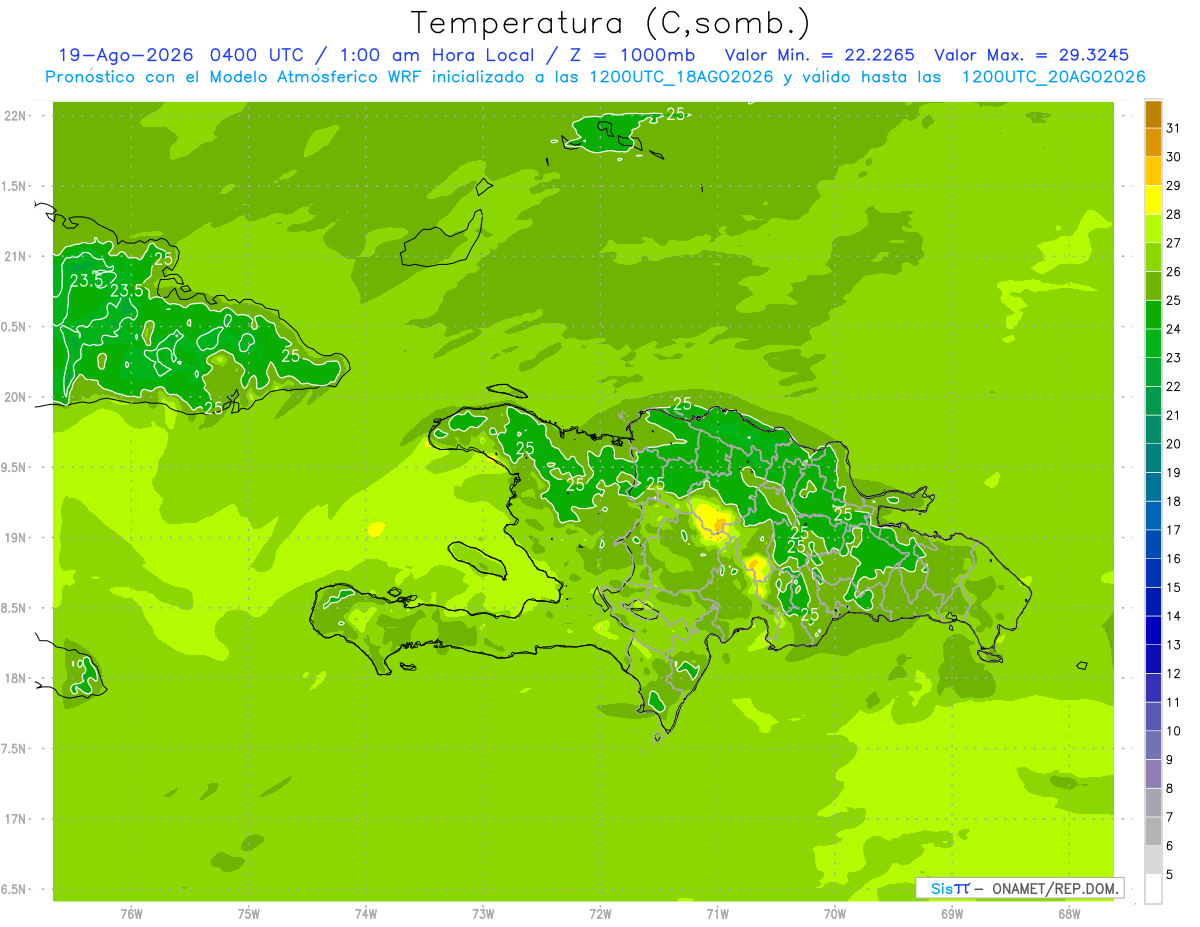This screenshot has height=927, width=1200.
Task: Click the '68W' longitude label
Action: [1069, 913]
